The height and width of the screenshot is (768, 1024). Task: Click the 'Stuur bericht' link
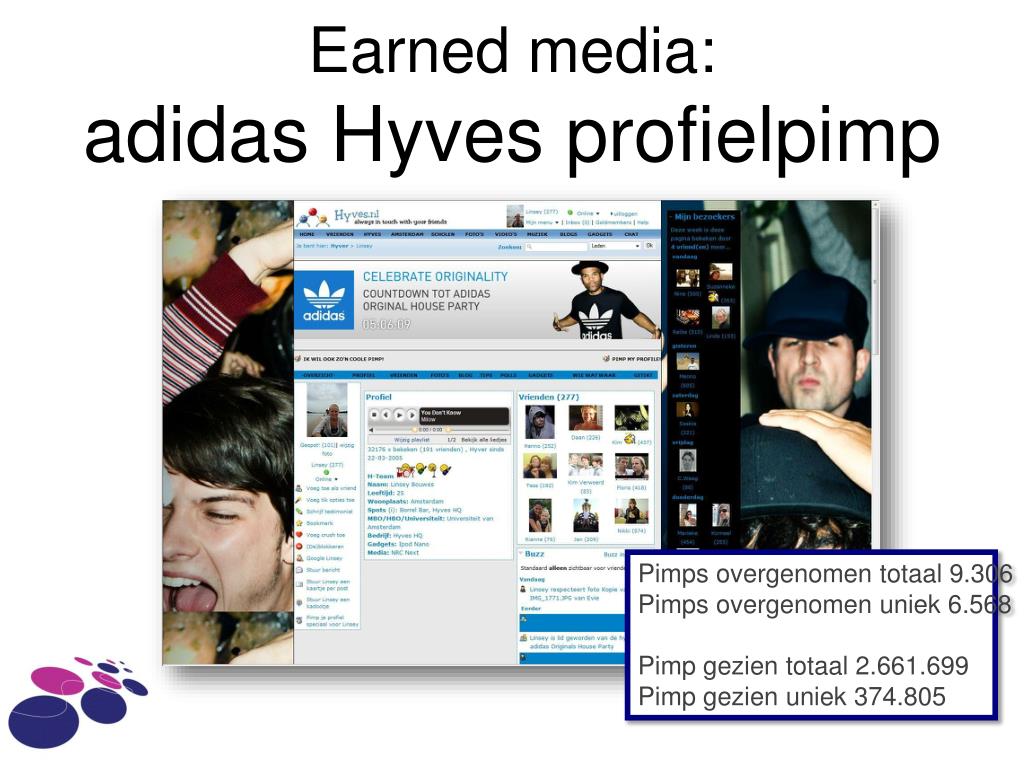pos(323,570)
